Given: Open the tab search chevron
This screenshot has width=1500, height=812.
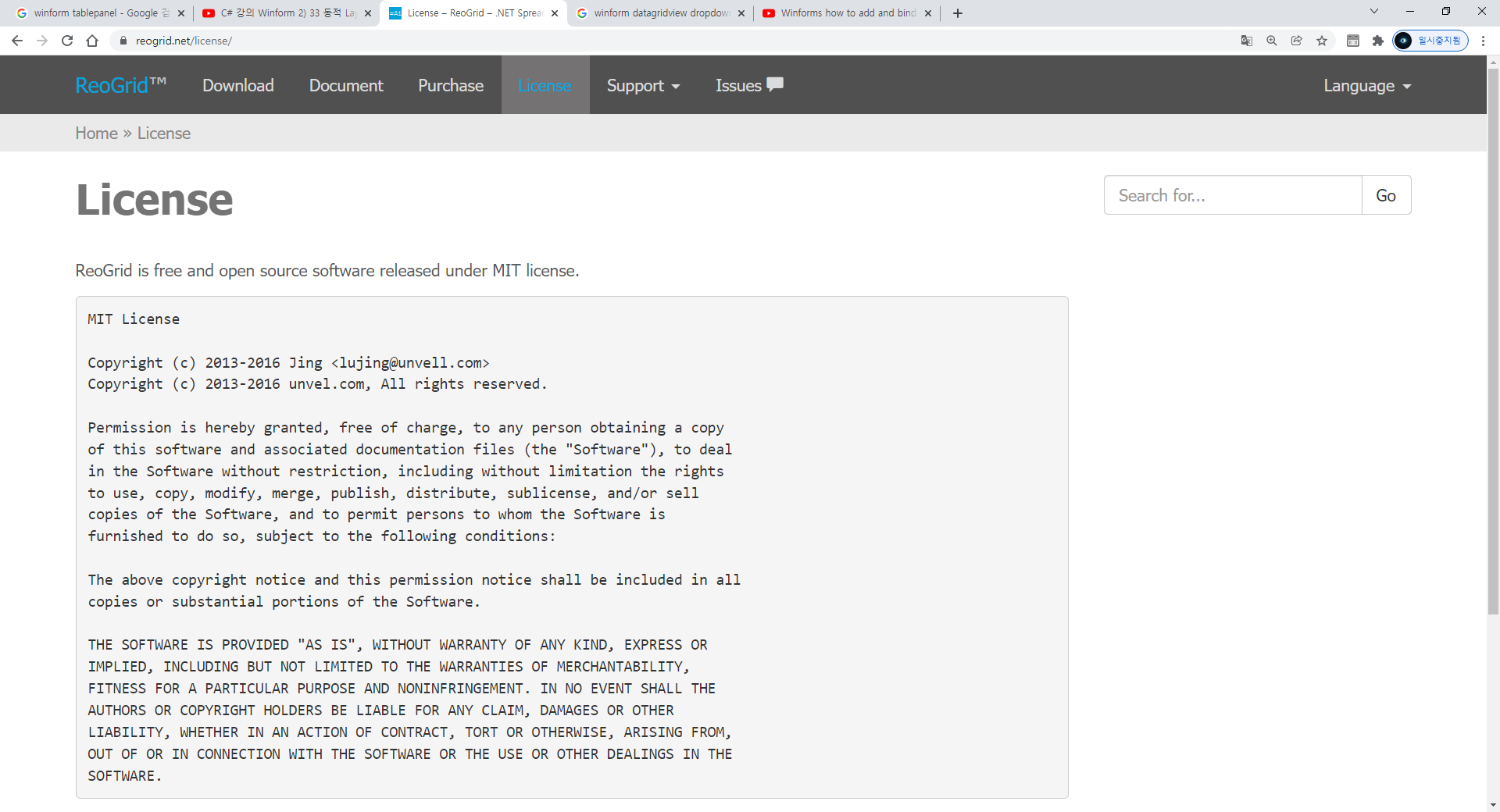Looking at the screenshot, I should click(1374, 12).
